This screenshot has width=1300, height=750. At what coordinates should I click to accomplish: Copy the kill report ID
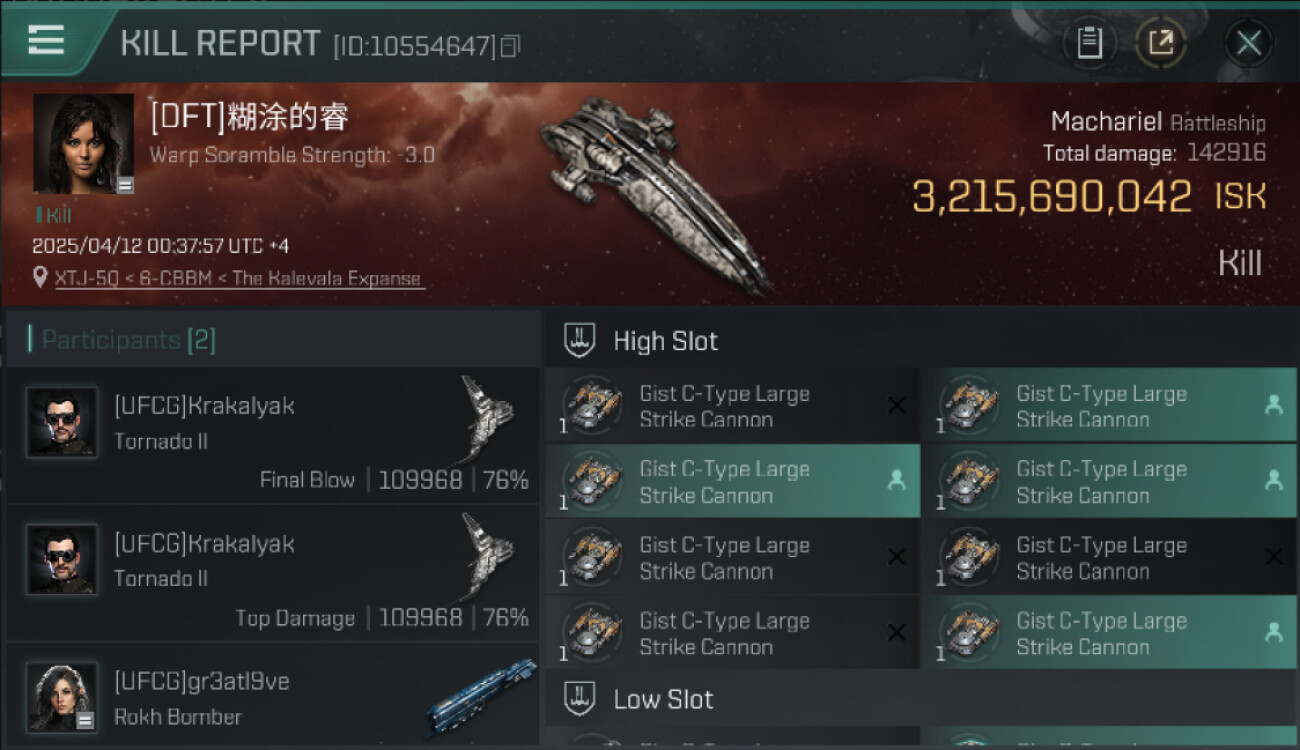pos(510,46)
